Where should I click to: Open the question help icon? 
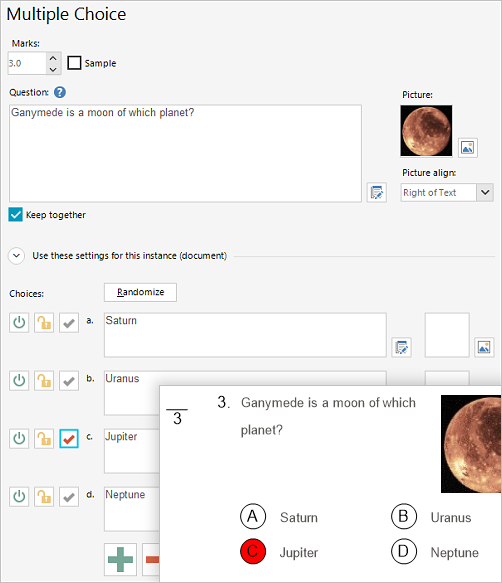point(59,92)
